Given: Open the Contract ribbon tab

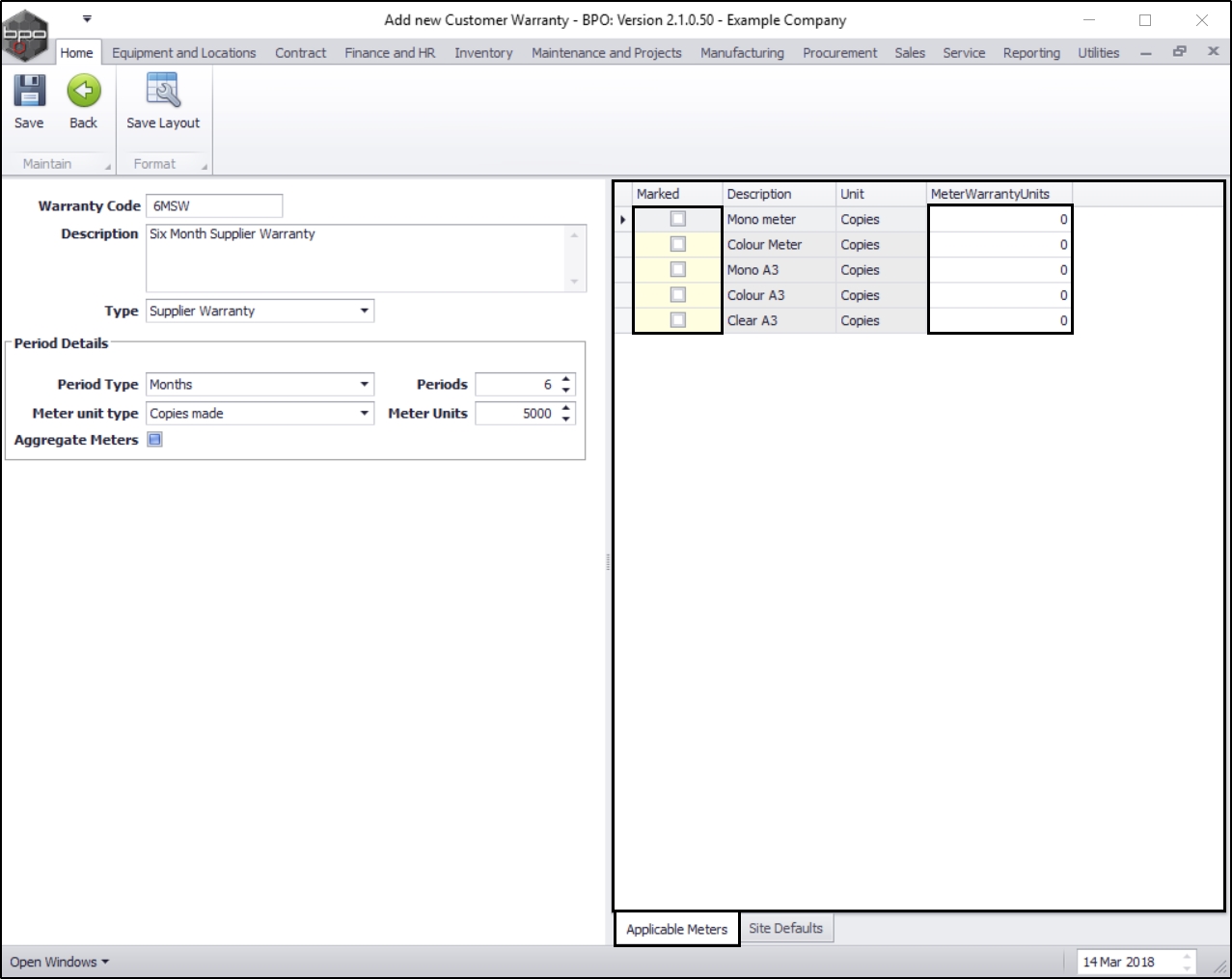Looking at the screenshot, I should [300, 53].
